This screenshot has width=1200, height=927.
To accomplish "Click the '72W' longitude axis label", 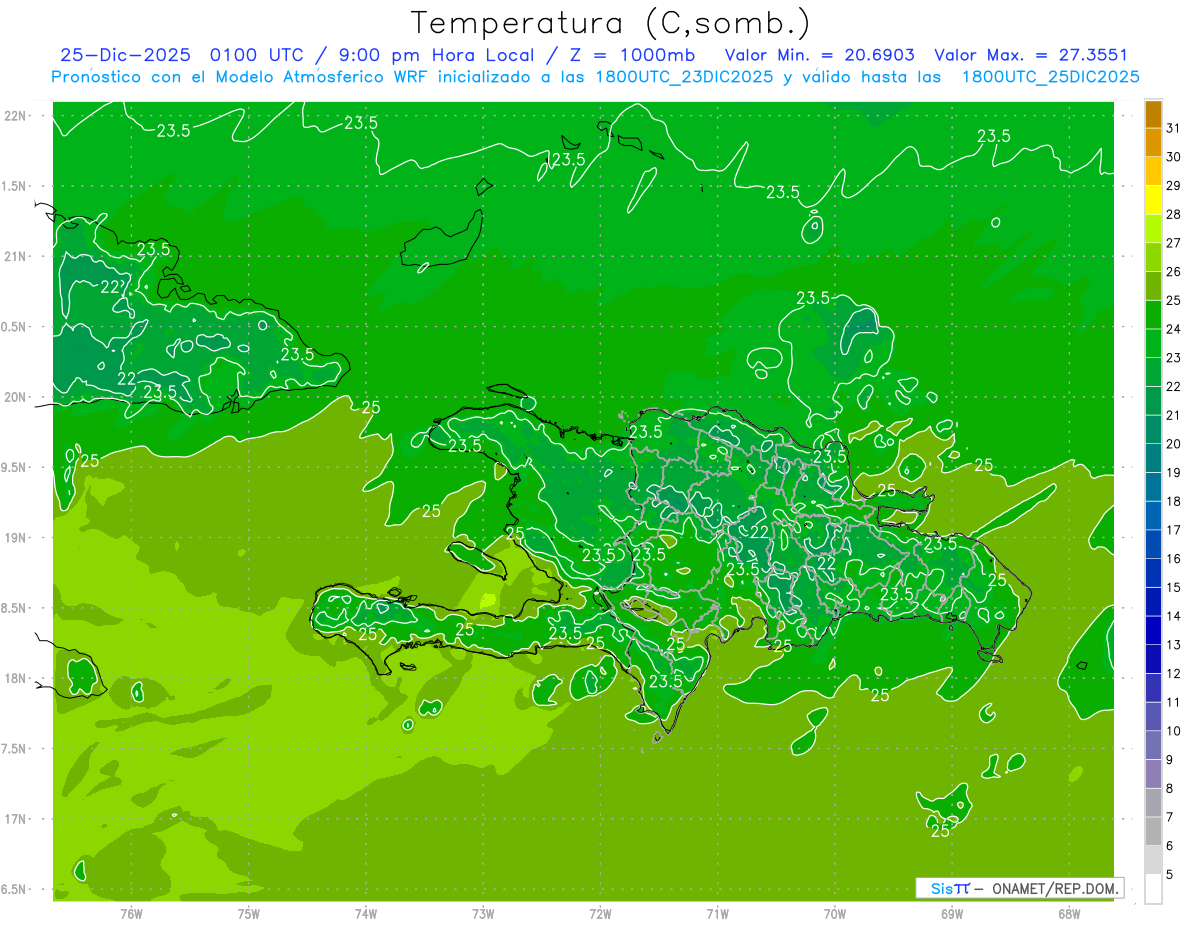I will point(601,914).
